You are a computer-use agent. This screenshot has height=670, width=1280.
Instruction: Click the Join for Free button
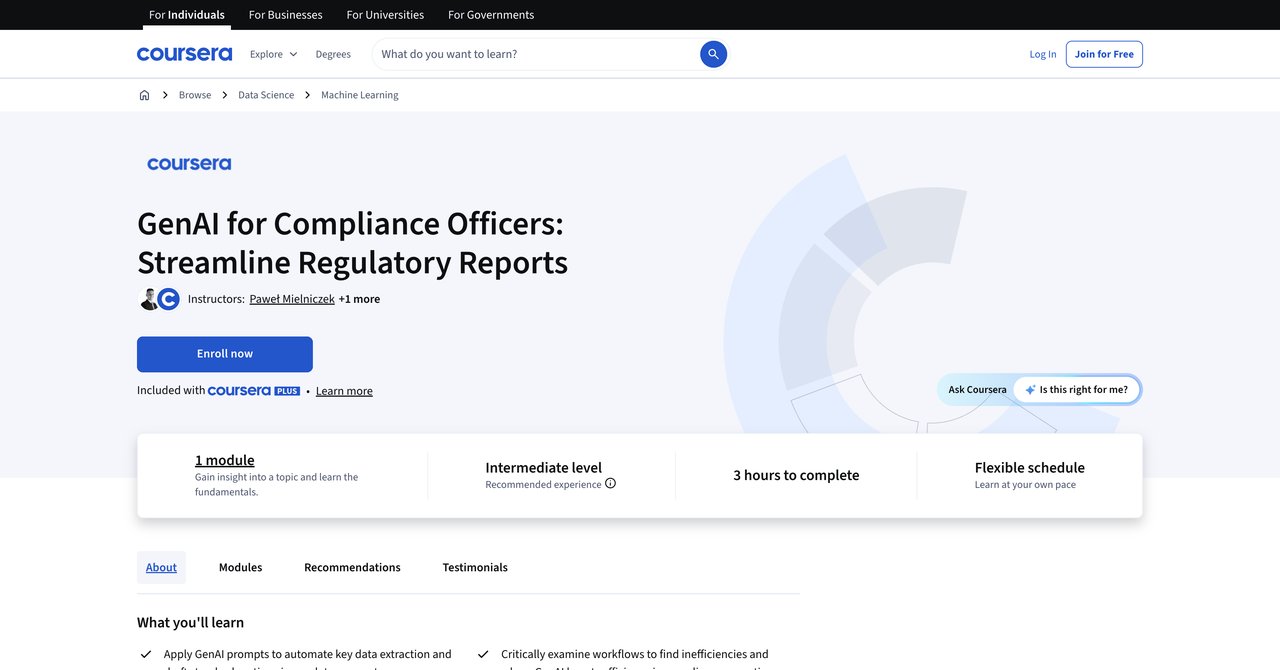point(1104,54)
